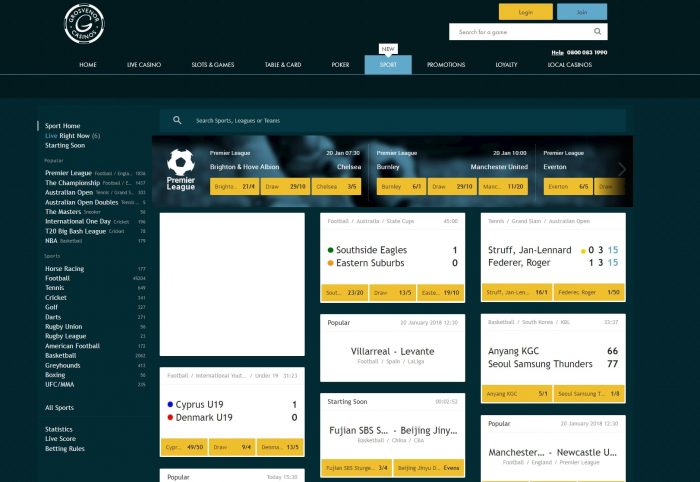Viewport: 700px width, 482px height.
Task: Advance the Premier League carousel arrow
Action: pos(622,169)
